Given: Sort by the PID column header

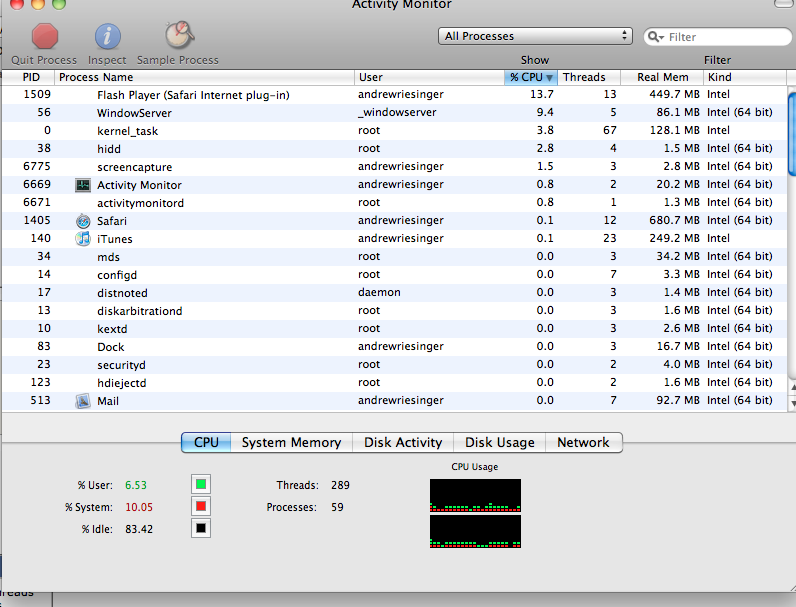Looking at the screenshot, I should pos(28,77).
